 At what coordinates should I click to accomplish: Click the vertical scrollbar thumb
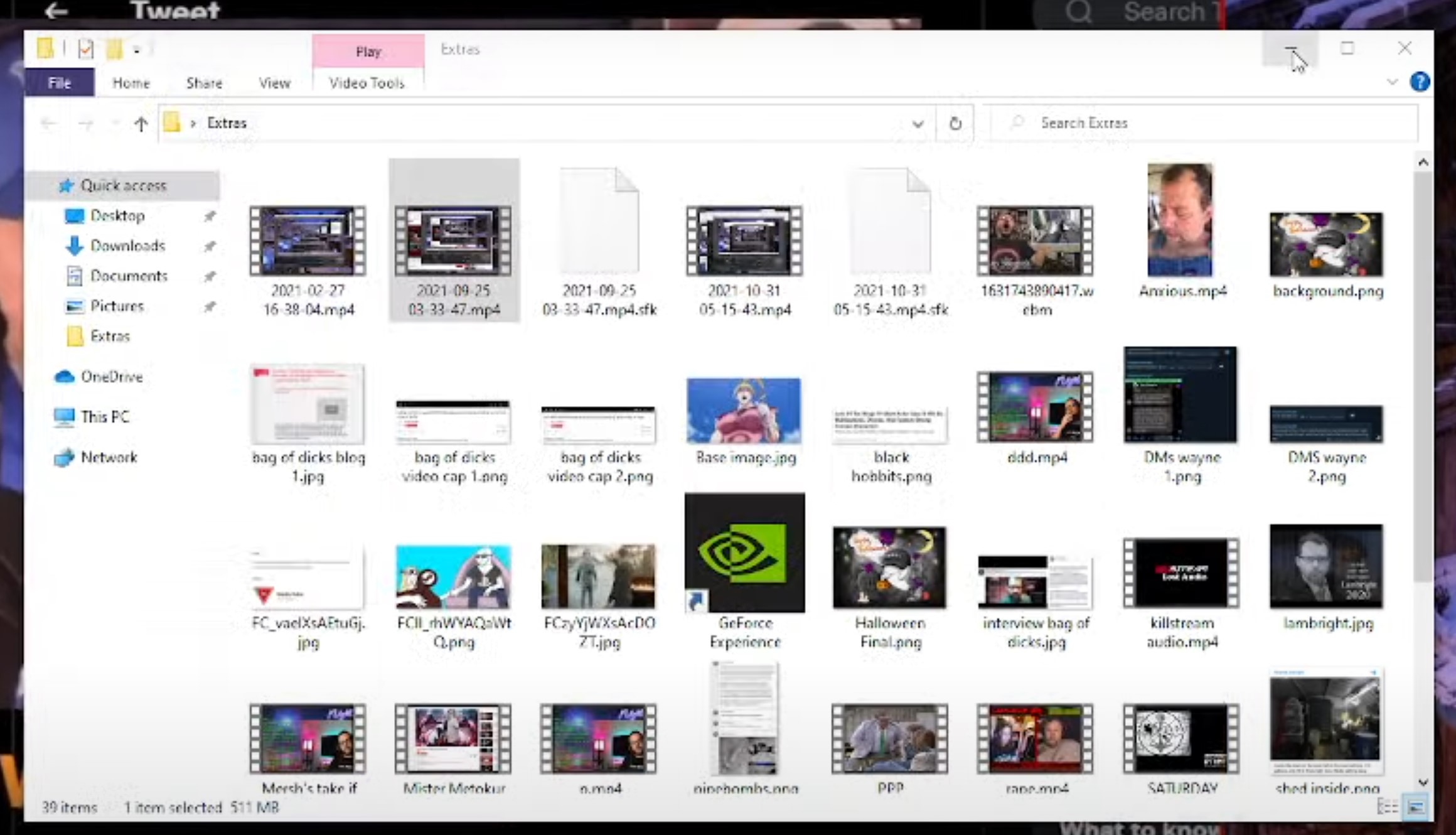[x=1423, y=377]
